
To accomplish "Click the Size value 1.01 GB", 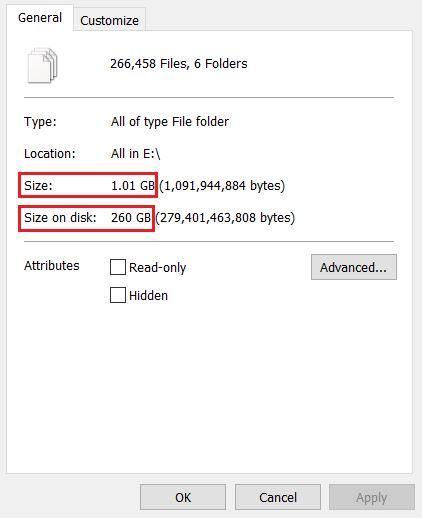I will 133,186.
